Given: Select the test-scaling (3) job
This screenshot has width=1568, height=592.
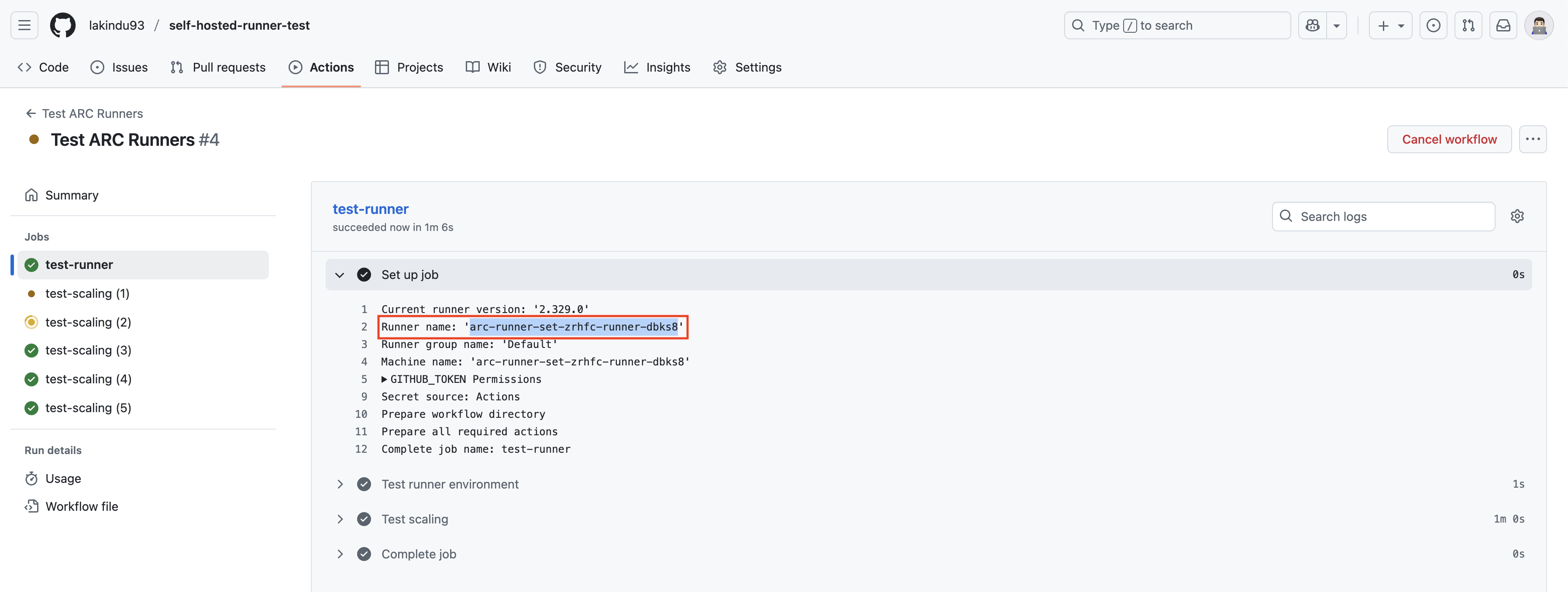Looking at the screenshot, I should 88,350.
